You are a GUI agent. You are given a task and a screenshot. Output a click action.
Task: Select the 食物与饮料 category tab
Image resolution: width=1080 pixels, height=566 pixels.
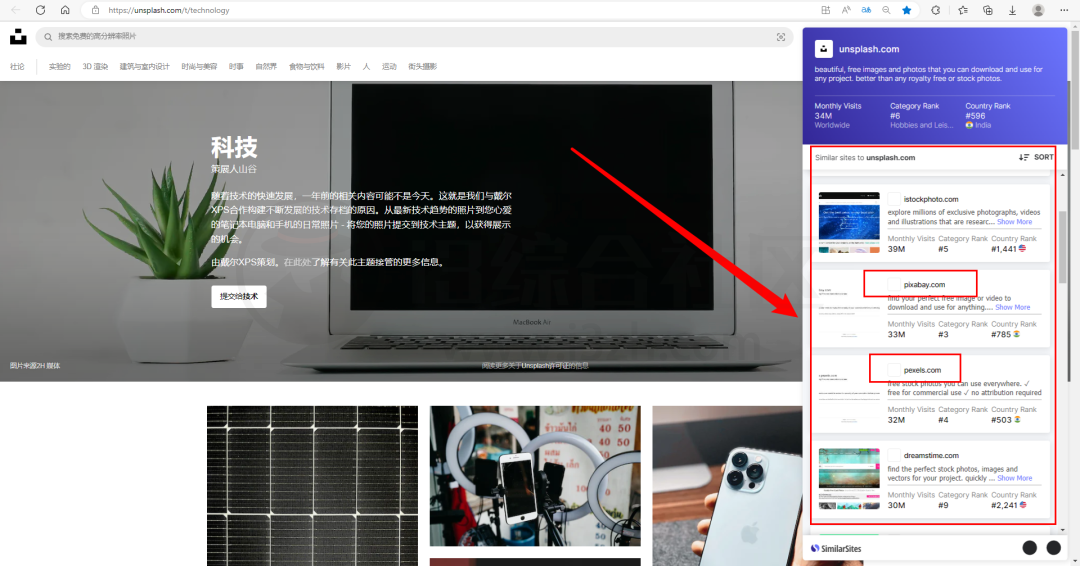(x=307, y=67)
